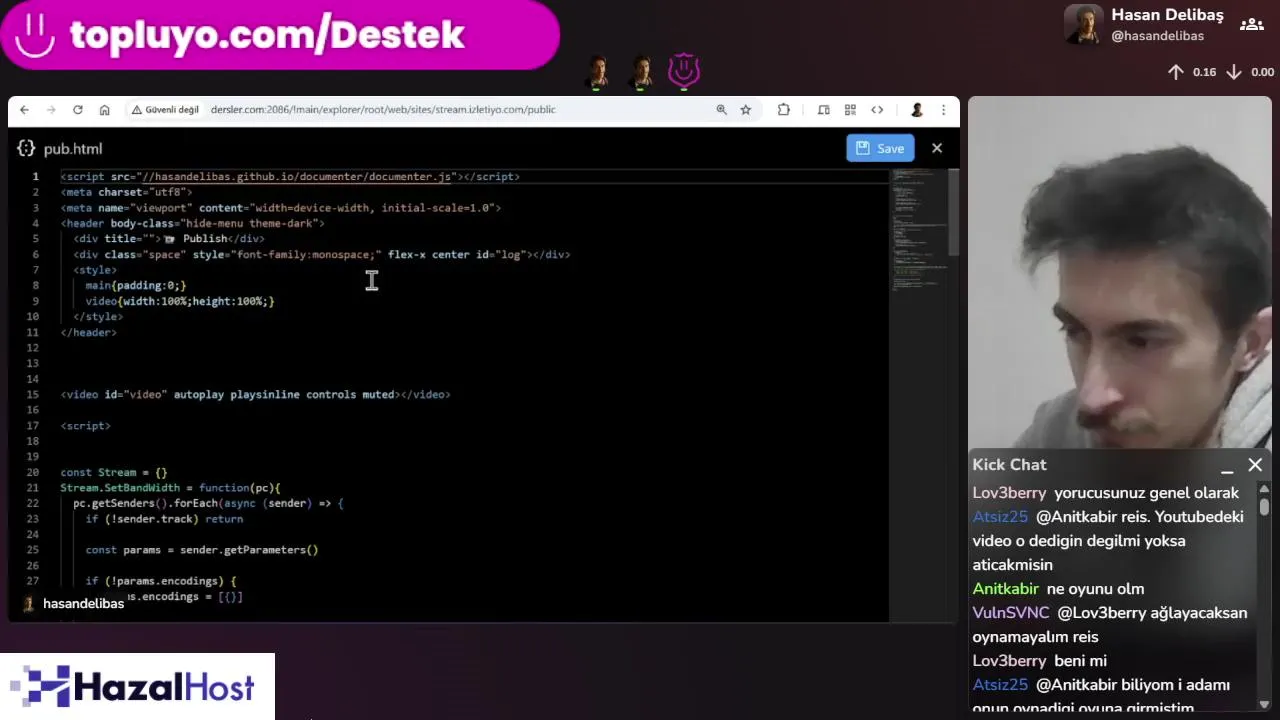Close the pub.html editor
This screenshot has width=1280, height=720.
point(937,148)
